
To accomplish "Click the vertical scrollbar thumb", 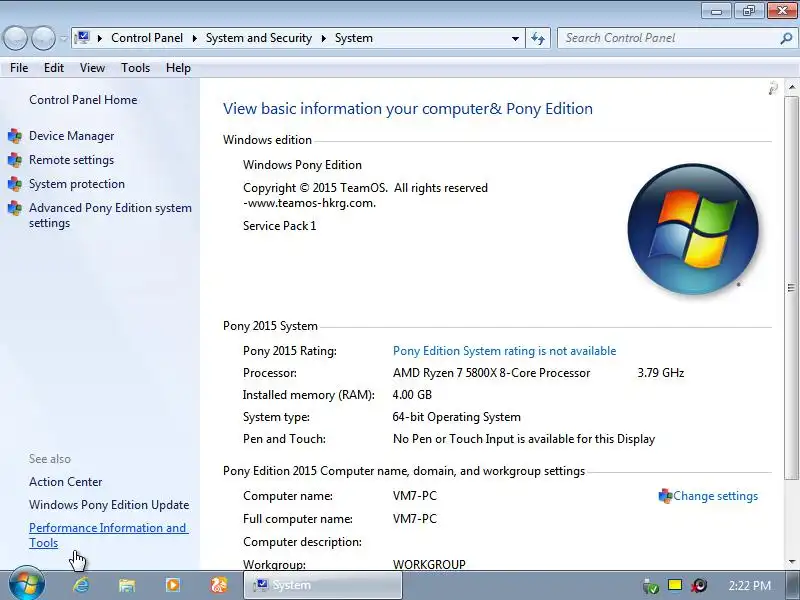I will pos(792,287).
